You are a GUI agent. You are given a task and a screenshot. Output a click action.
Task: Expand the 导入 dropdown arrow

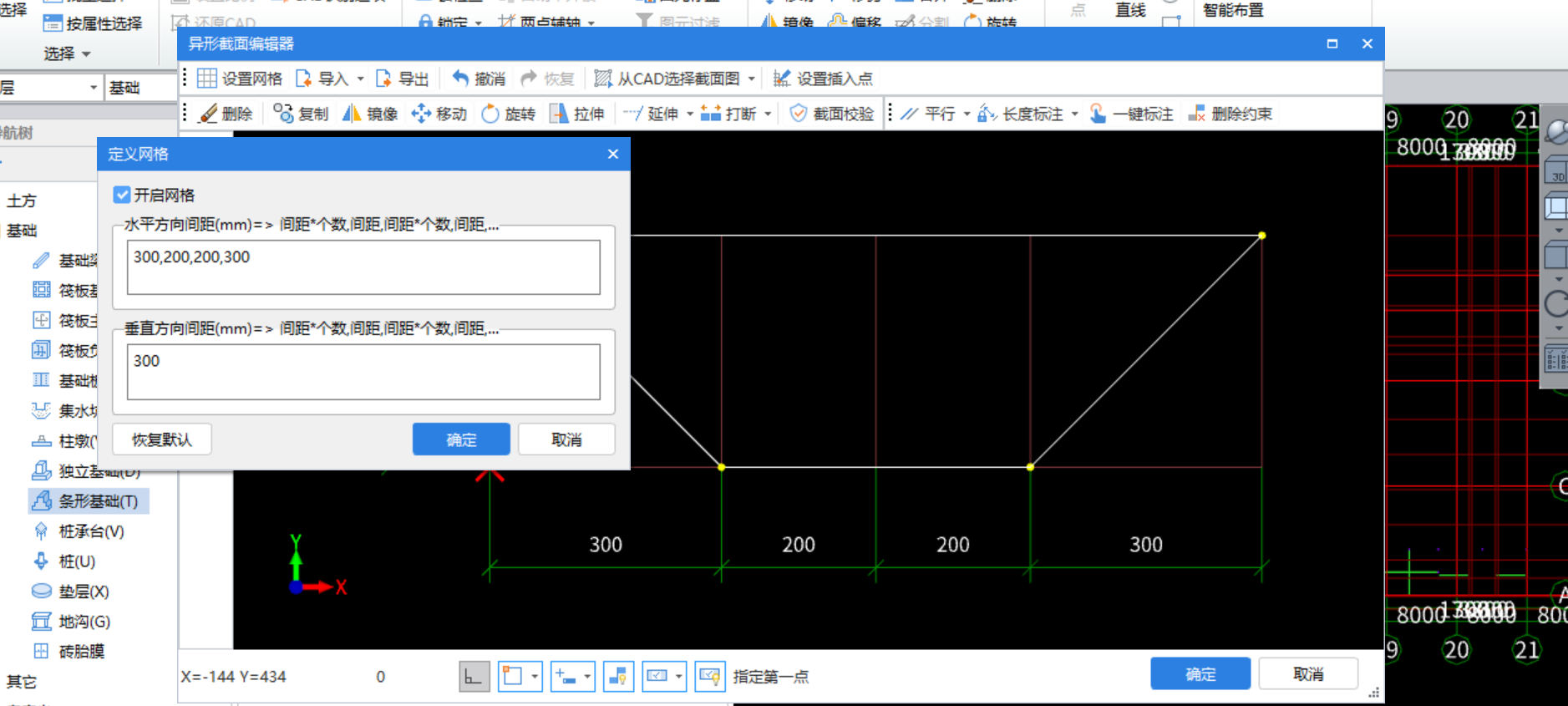click(x=361, y=79)
